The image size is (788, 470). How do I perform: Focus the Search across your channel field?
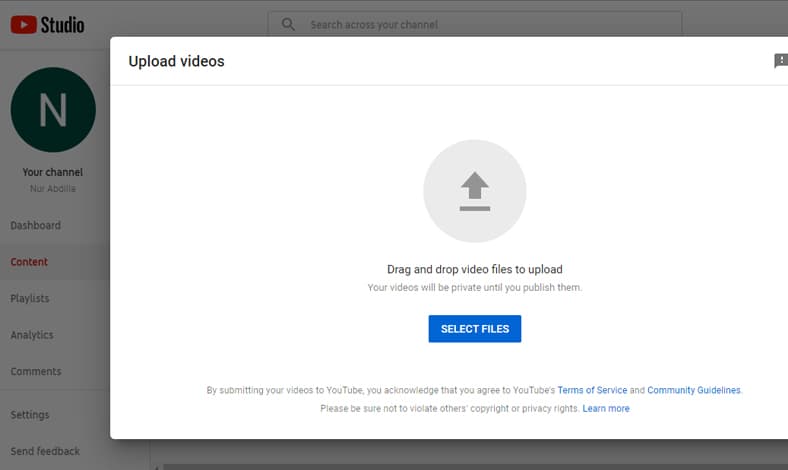(x=474, y=24)
